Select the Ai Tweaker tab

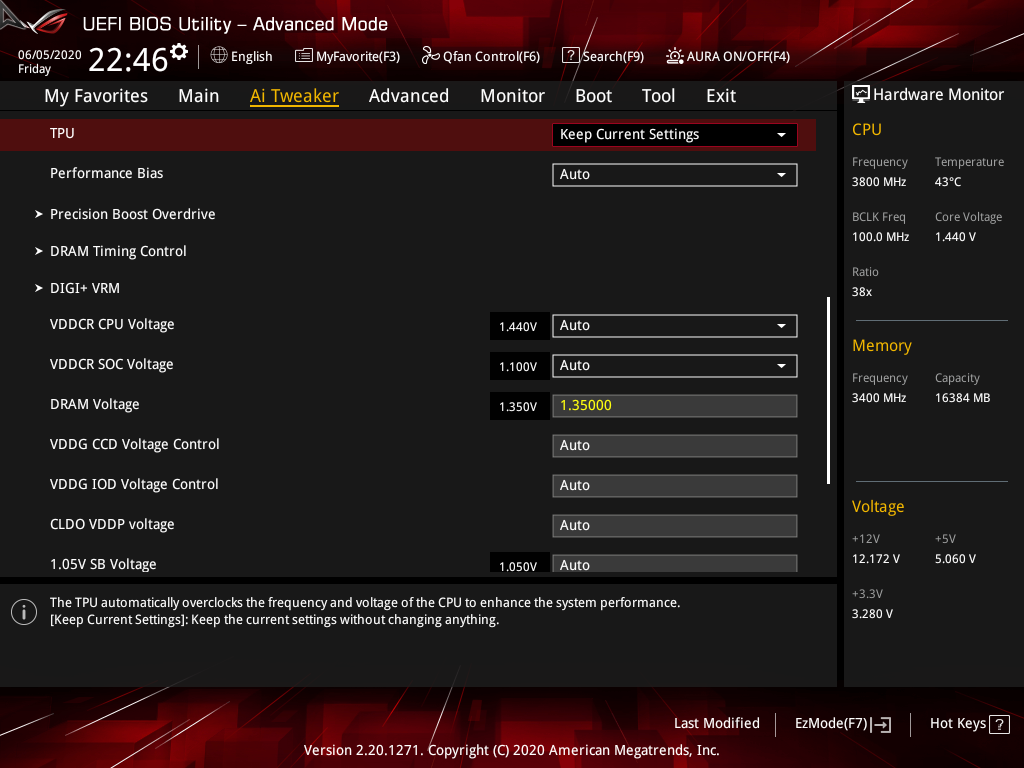pos(294,96)
